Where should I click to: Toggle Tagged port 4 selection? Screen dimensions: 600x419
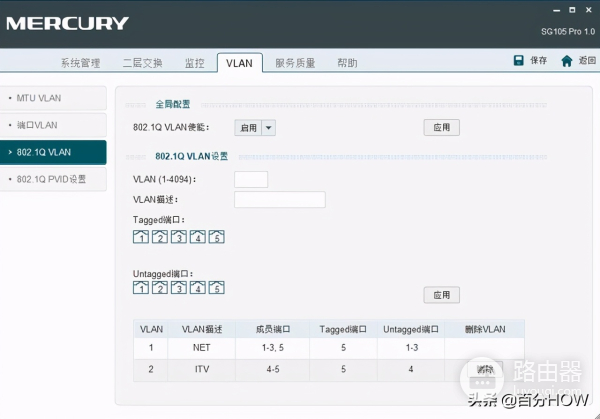tap(198, 237)
